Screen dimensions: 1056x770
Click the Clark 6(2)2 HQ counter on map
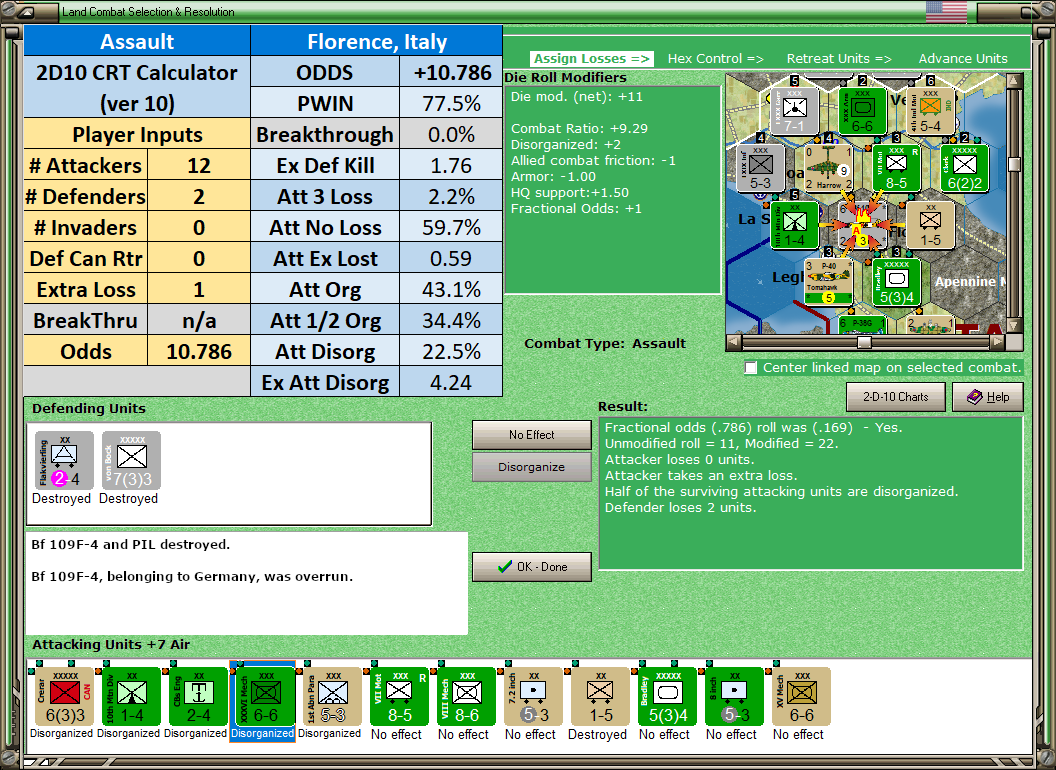[x=964, y=167]
